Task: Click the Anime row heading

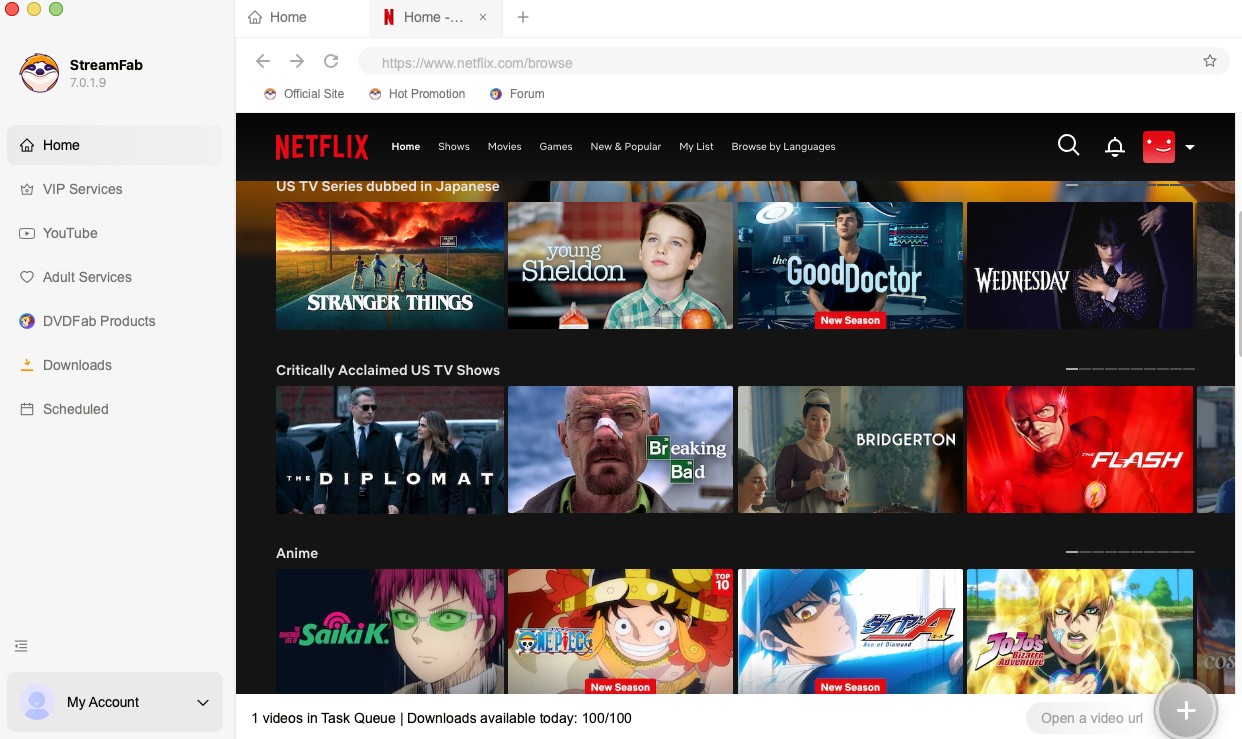Action: tap(297, 553)
